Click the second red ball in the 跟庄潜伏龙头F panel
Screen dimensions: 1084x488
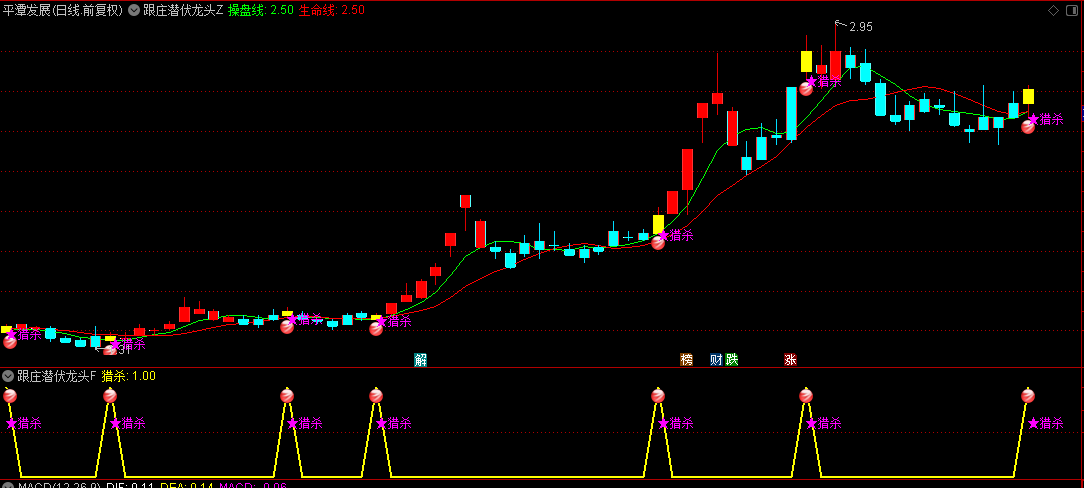point(110,395)
